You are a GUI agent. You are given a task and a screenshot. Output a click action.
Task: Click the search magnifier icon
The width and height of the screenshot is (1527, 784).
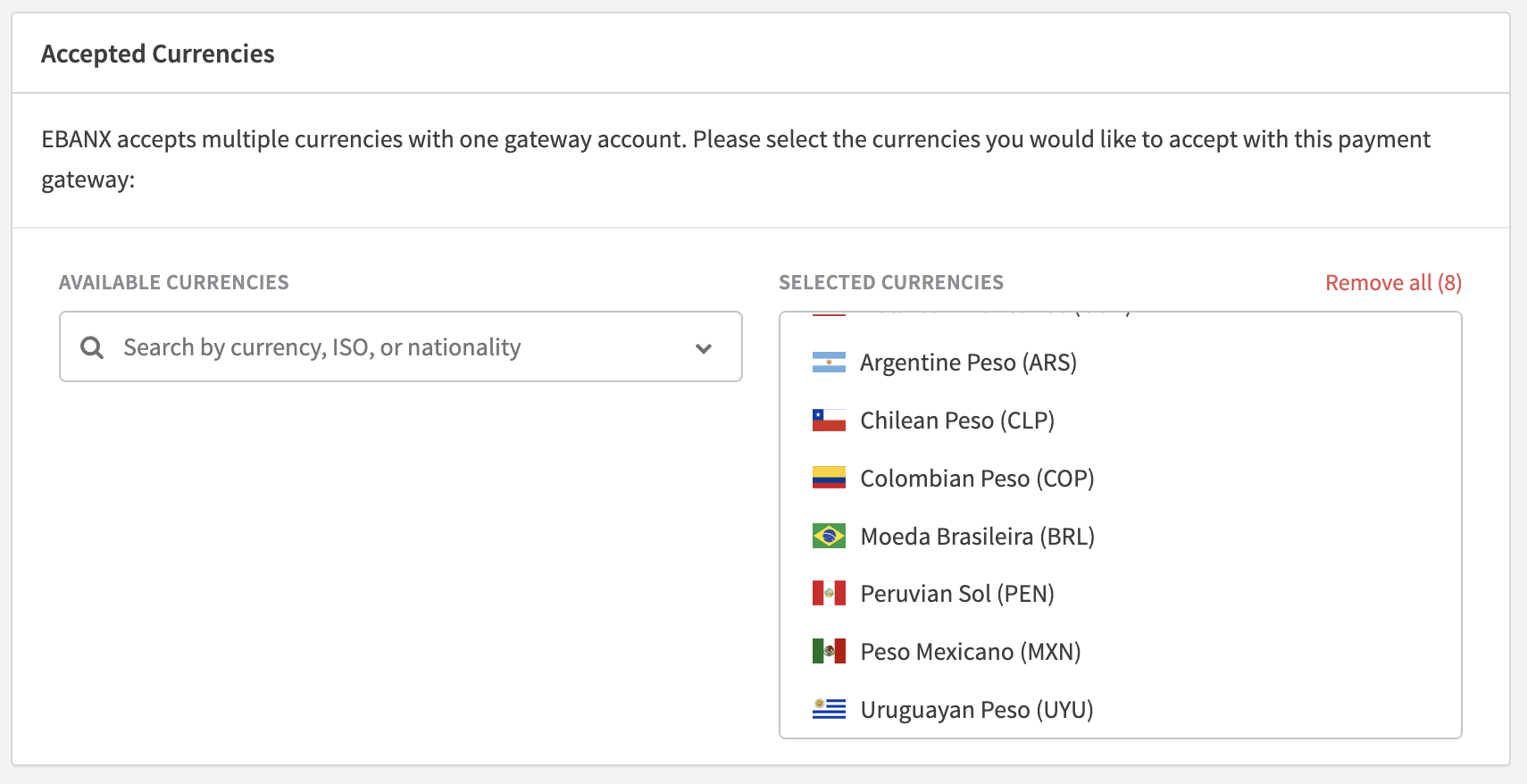tap(92, 347)
